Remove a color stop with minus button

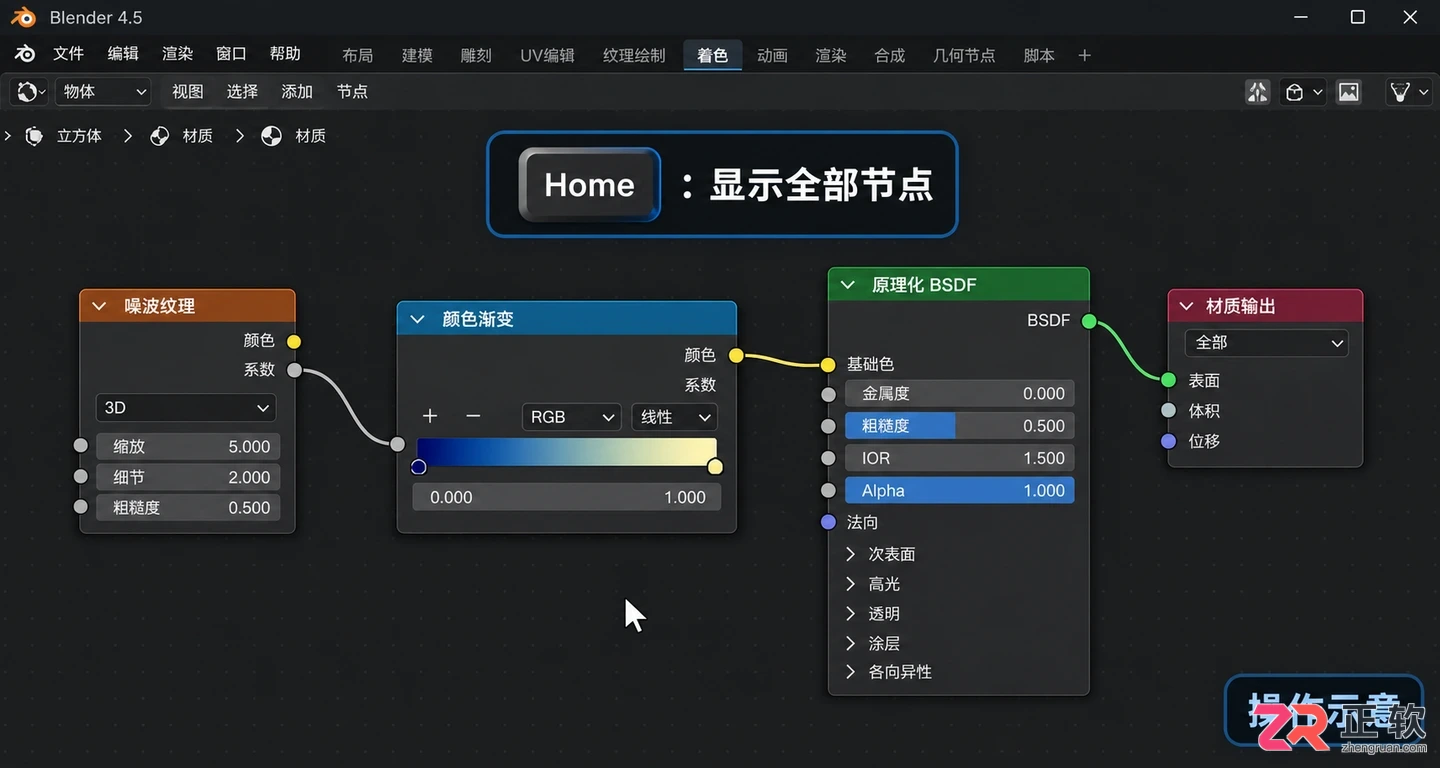(474, 417)
